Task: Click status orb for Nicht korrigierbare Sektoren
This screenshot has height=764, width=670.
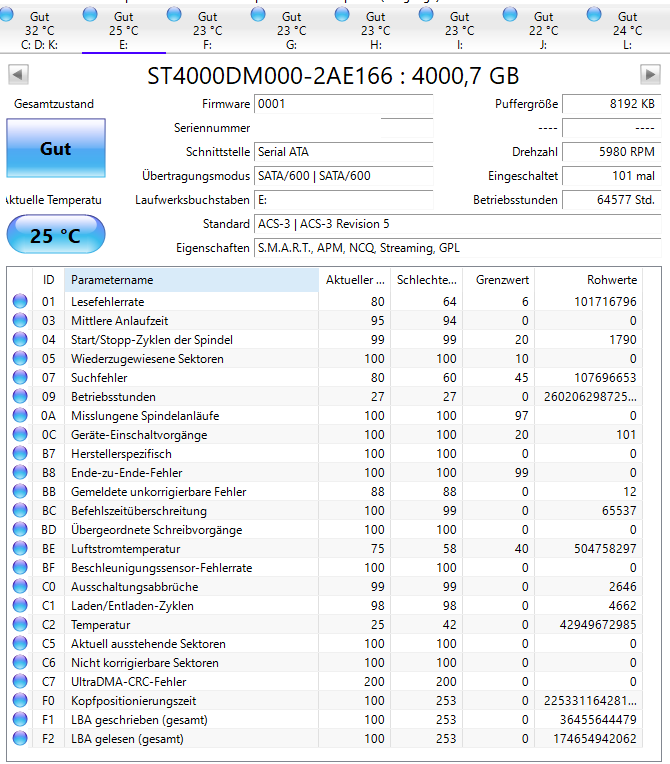Action: point(20,662)
